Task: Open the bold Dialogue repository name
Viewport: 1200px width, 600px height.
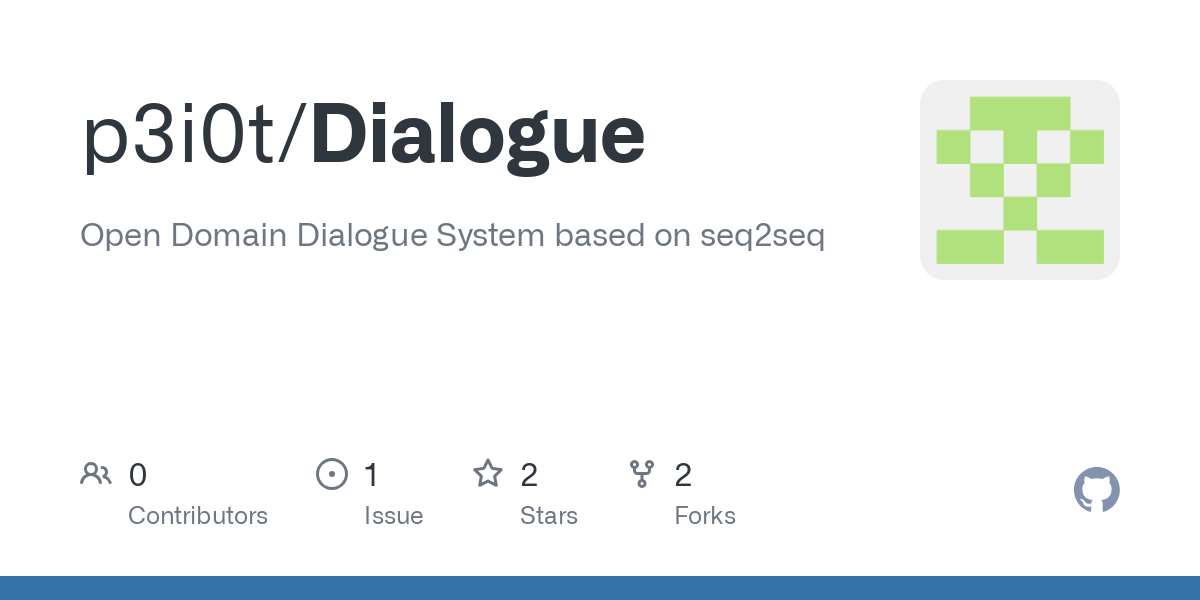Action: (478, 136)
